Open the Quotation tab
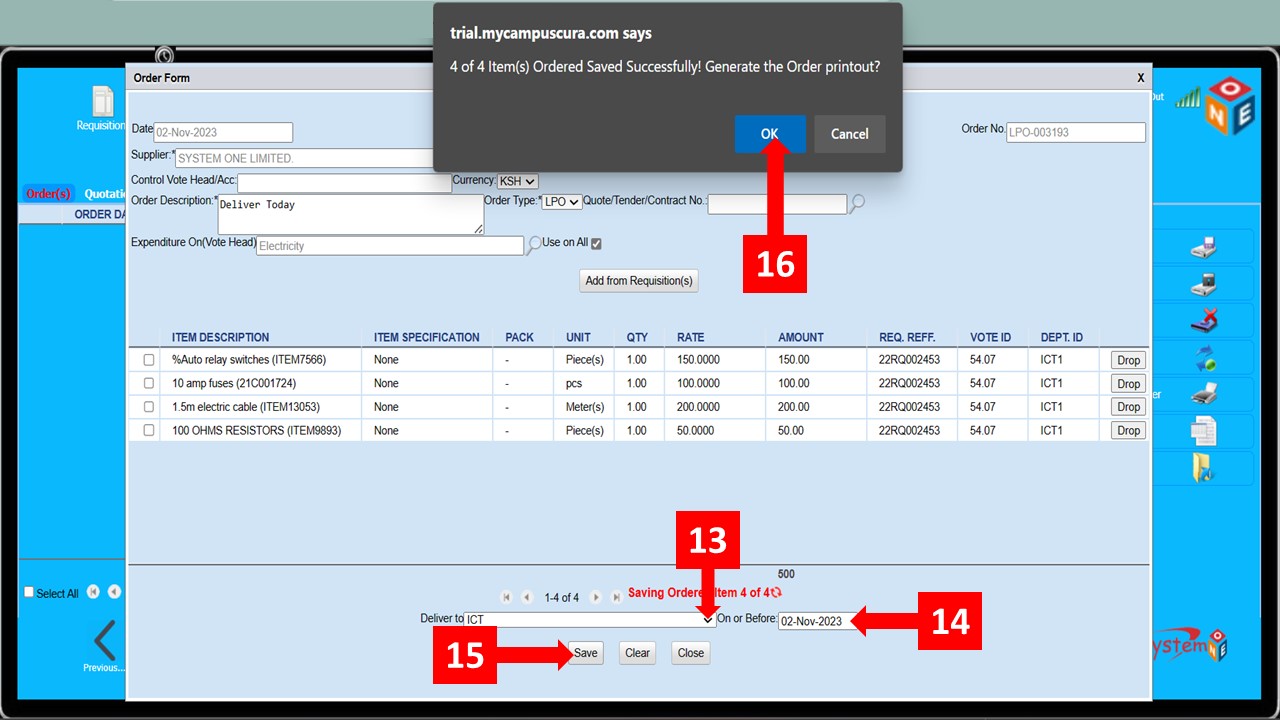Screen dimensions: 1280x720 104,193
